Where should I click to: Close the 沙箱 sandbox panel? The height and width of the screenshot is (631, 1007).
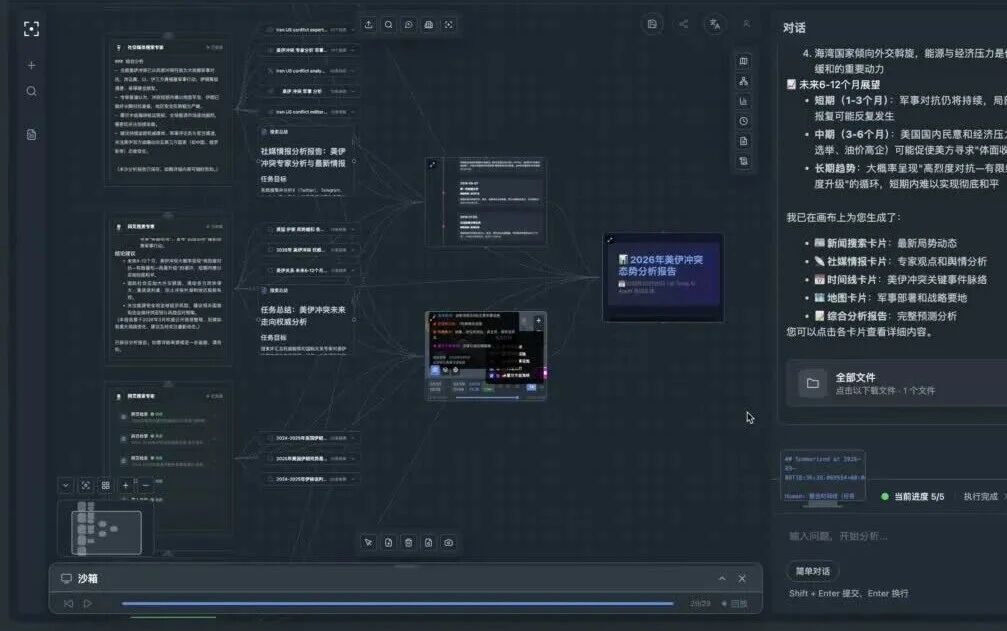pos(742,578)
